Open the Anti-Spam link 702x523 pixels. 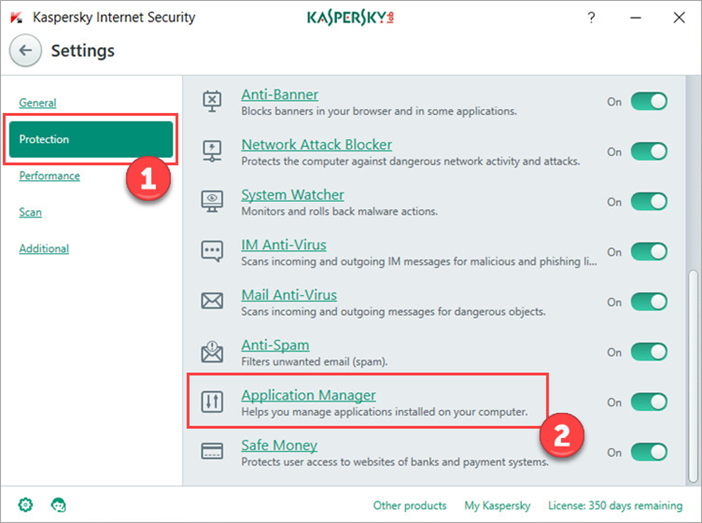[x=275, y=345]
